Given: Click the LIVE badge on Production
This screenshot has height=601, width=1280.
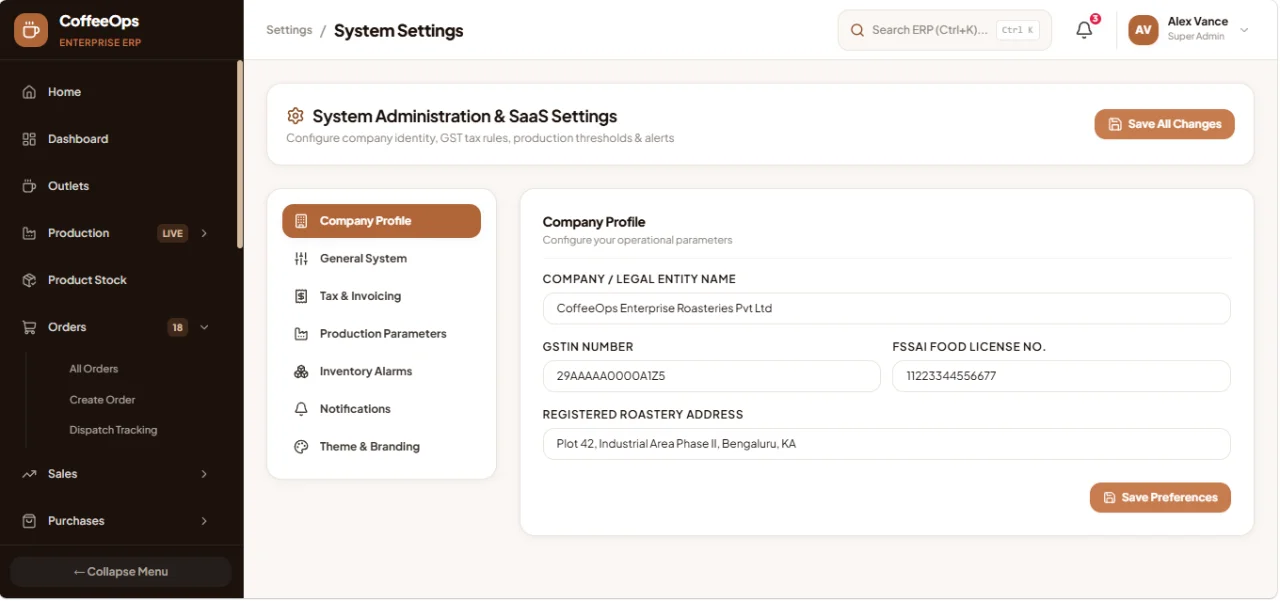Looking at the screenshot, I should pos(173,233).
